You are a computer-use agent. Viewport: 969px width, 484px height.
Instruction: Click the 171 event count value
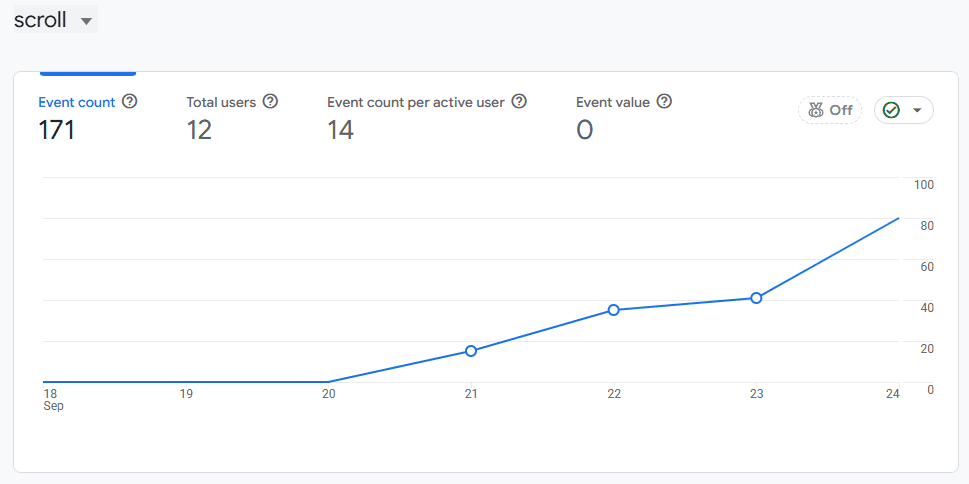56,130
